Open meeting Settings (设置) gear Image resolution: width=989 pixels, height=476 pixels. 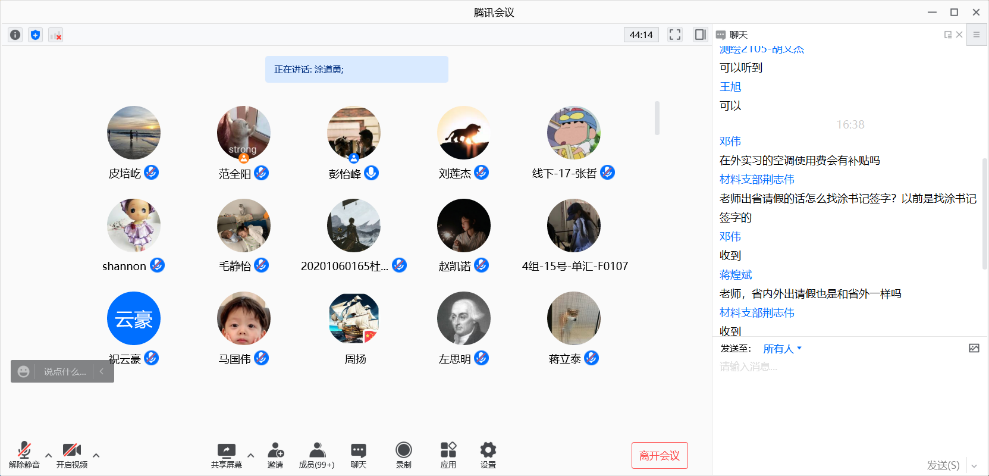click(488, 454)
